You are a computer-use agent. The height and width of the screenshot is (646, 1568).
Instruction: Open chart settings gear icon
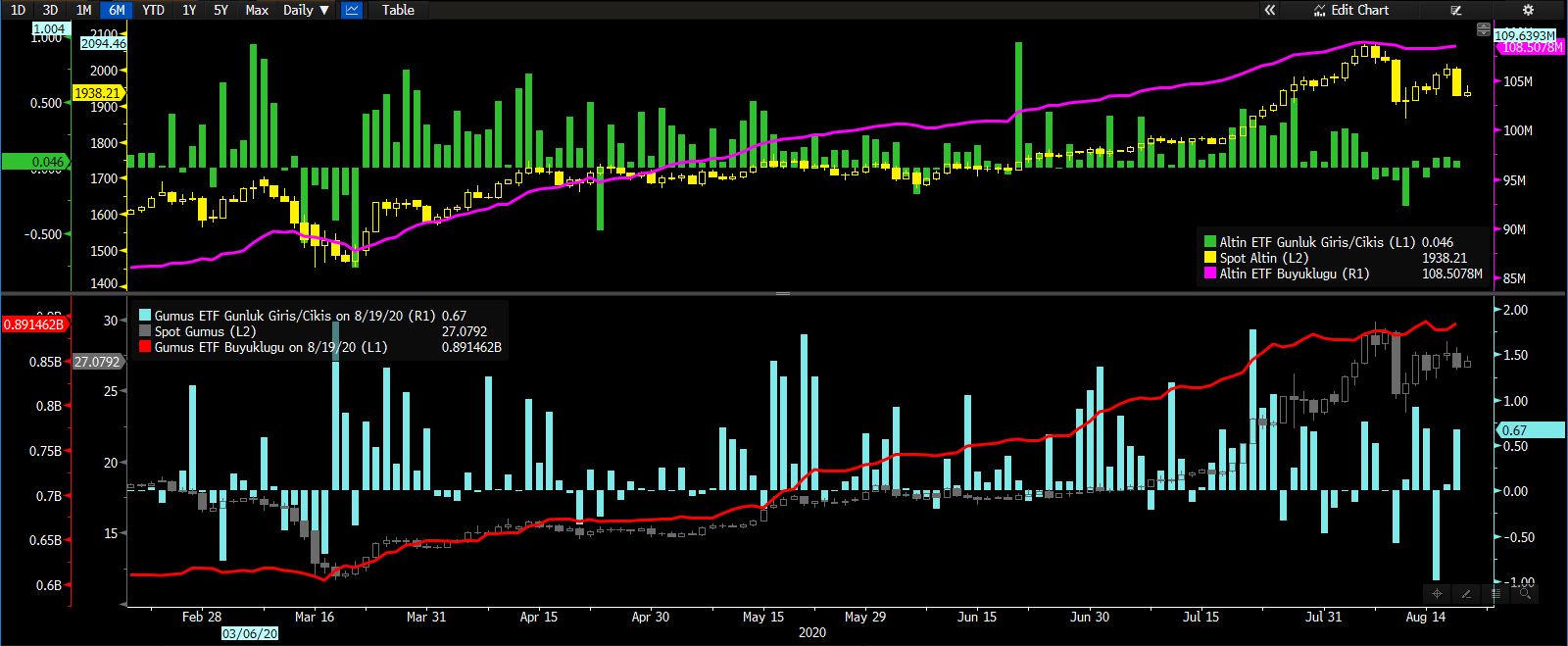(1527, 10)
